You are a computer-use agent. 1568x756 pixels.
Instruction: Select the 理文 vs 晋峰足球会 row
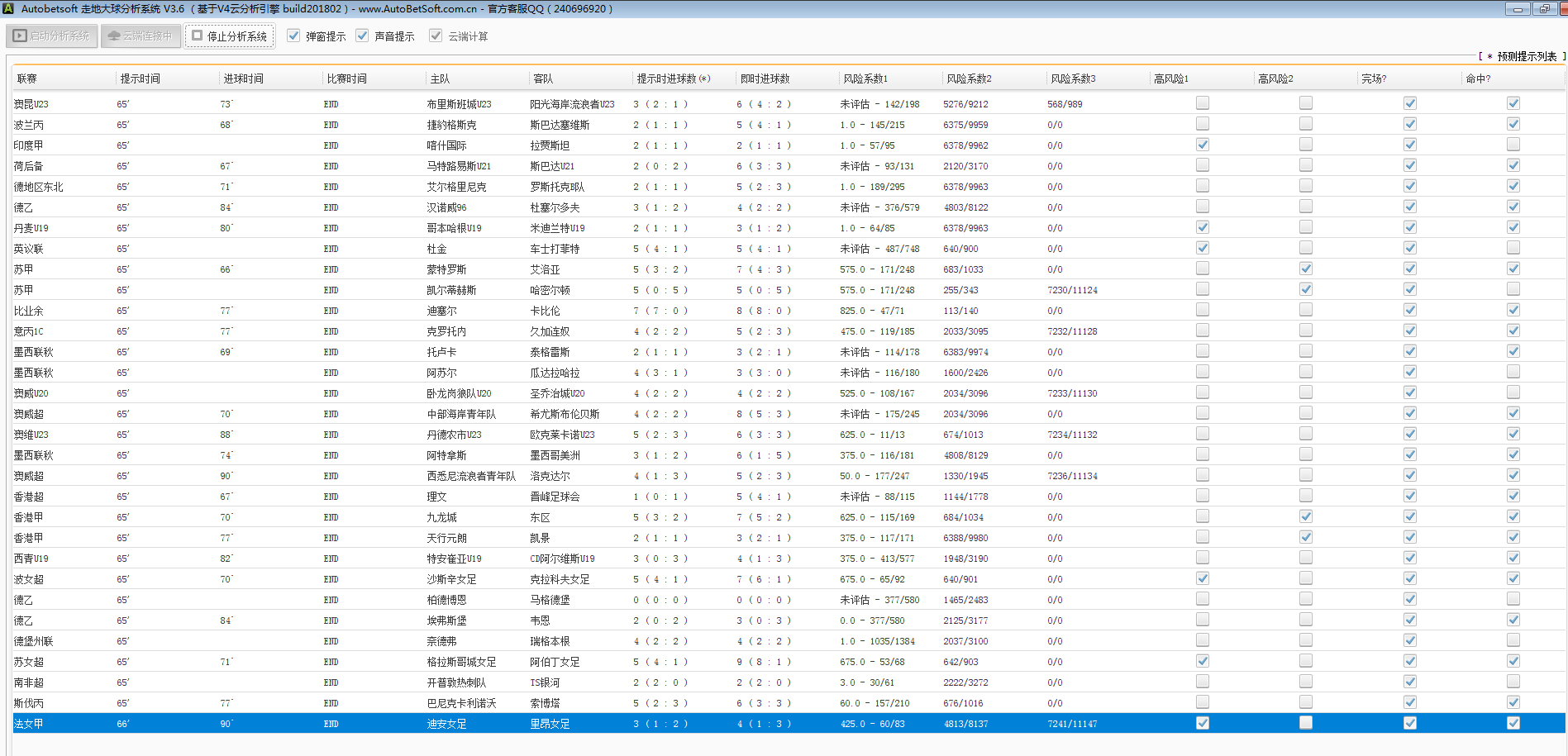(436, 497)
